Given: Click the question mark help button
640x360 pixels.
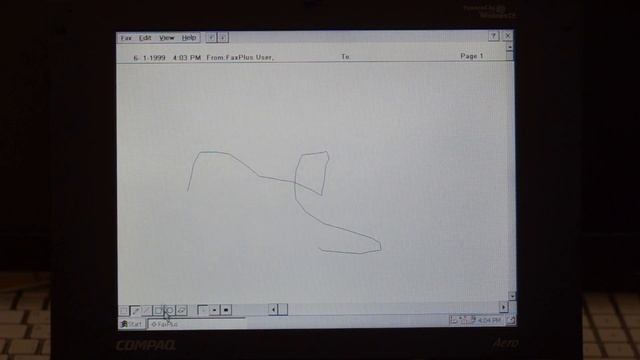Looking at the screenshot, I should point(493,36).
